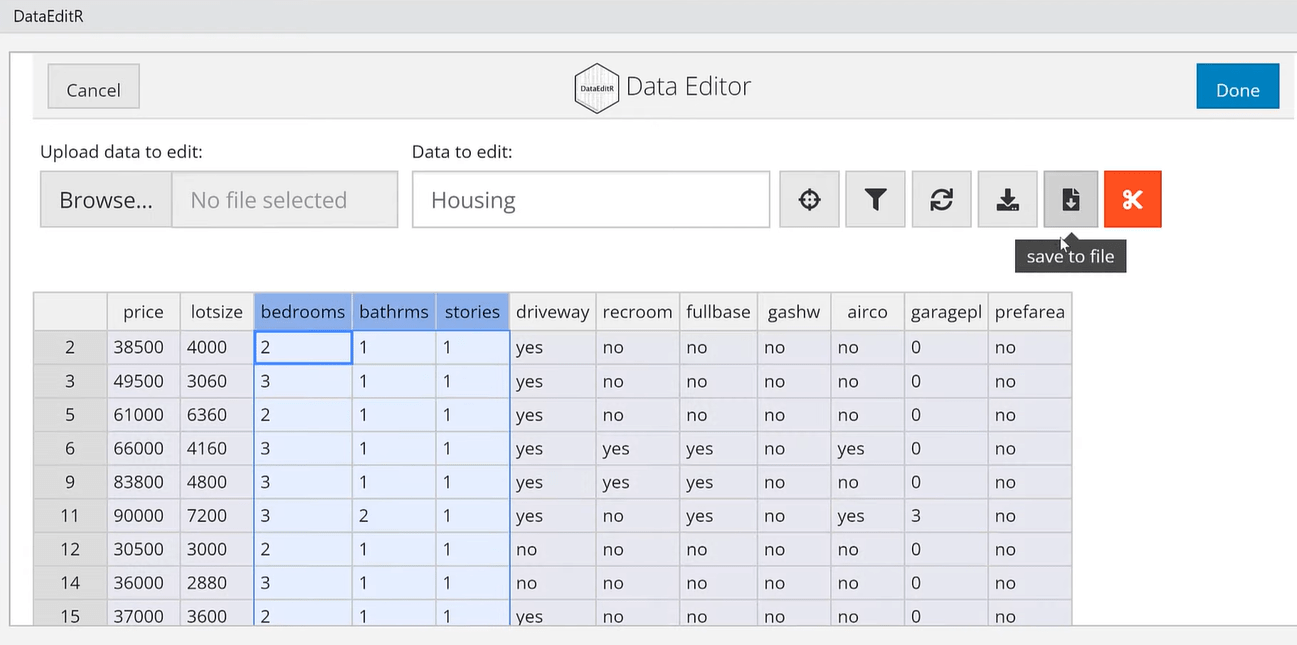Open the Browse... file chooser

pos(106,200)
